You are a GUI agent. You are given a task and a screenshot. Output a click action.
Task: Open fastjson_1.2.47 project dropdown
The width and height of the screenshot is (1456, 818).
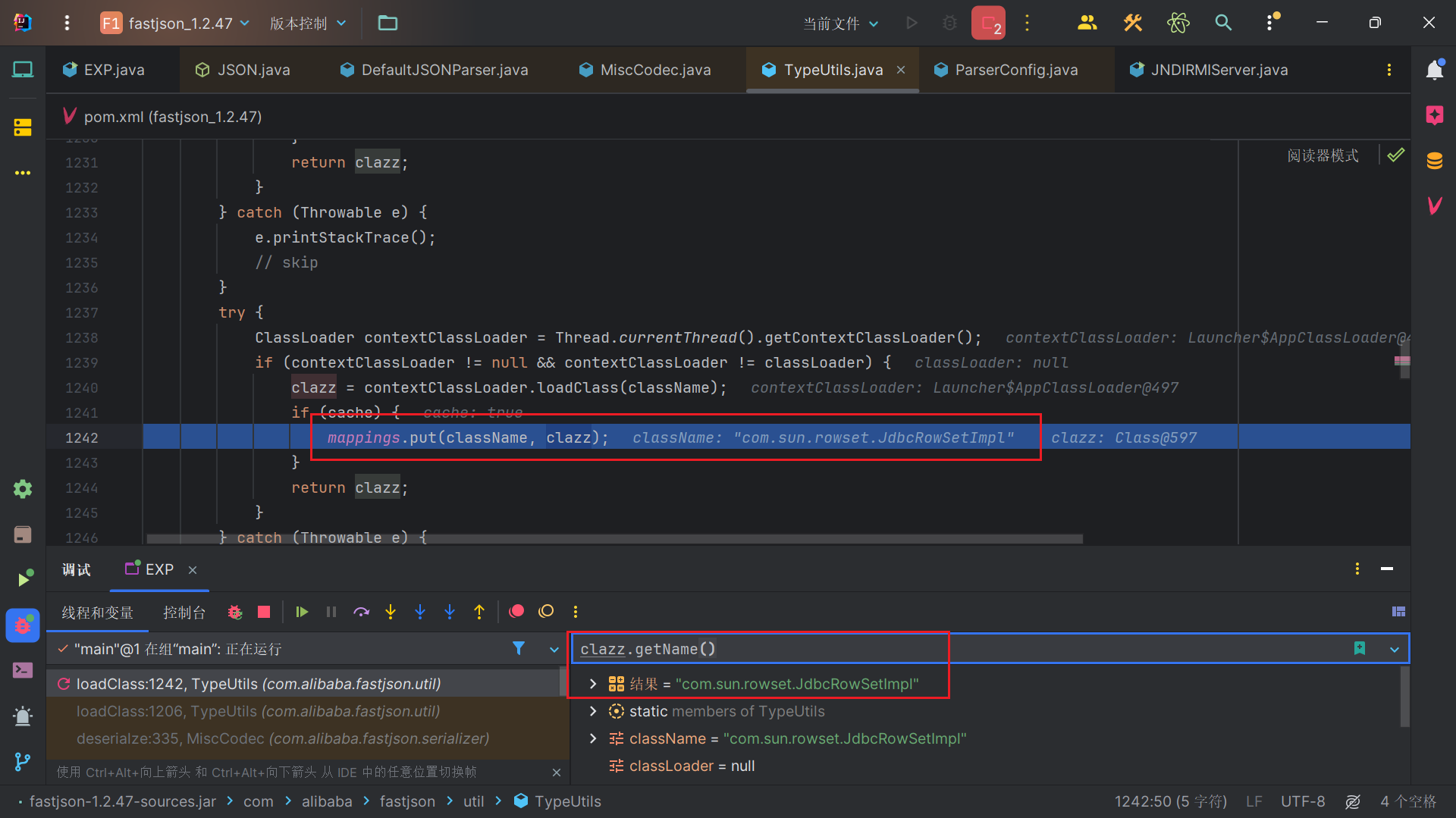175,24
